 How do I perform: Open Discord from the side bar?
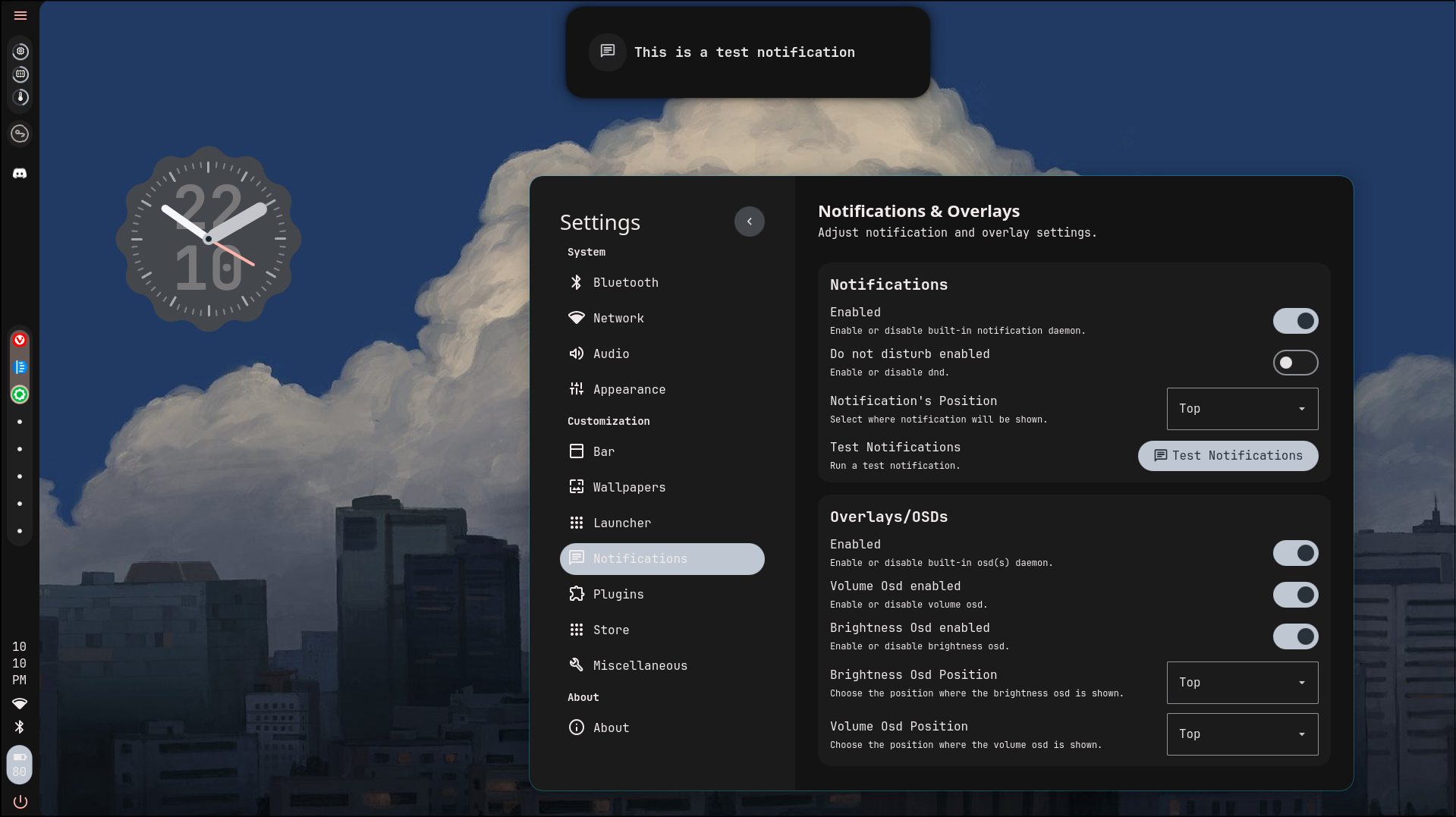click(x=20, y=174)
